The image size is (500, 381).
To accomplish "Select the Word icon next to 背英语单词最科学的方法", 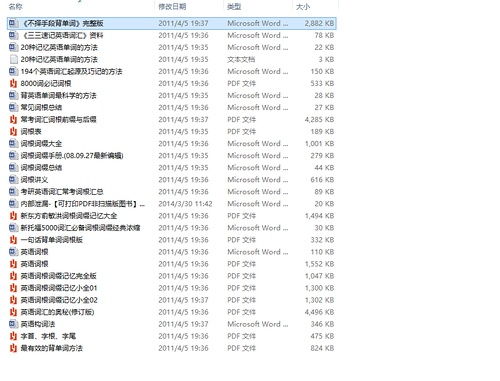I will (13, 95).
